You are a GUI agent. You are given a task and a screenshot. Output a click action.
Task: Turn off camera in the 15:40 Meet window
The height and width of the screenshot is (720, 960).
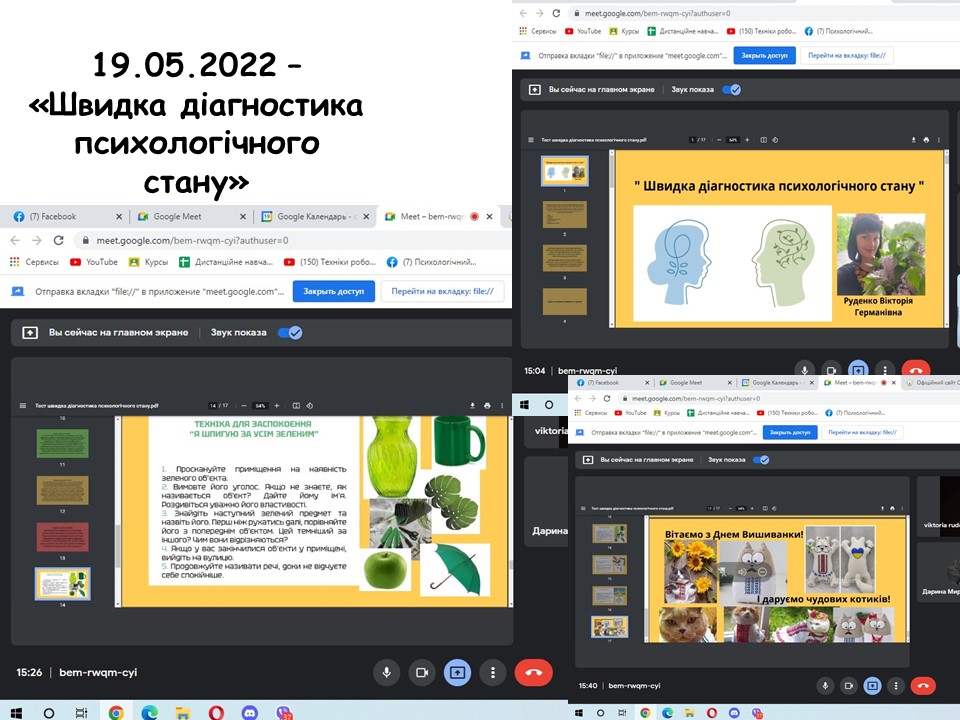point(849,686)
